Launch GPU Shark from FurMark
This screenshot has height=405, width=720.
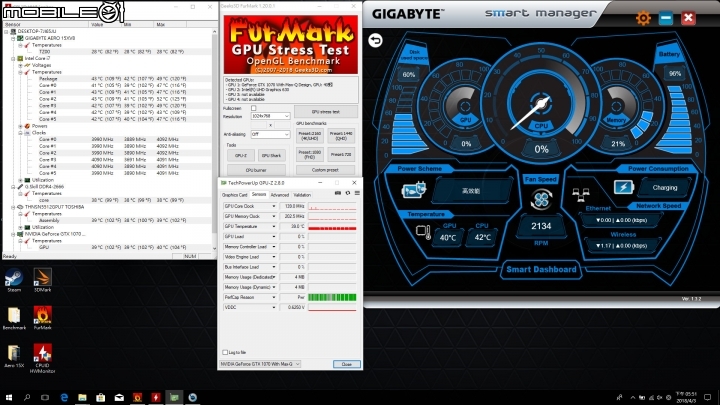point(271,155)
